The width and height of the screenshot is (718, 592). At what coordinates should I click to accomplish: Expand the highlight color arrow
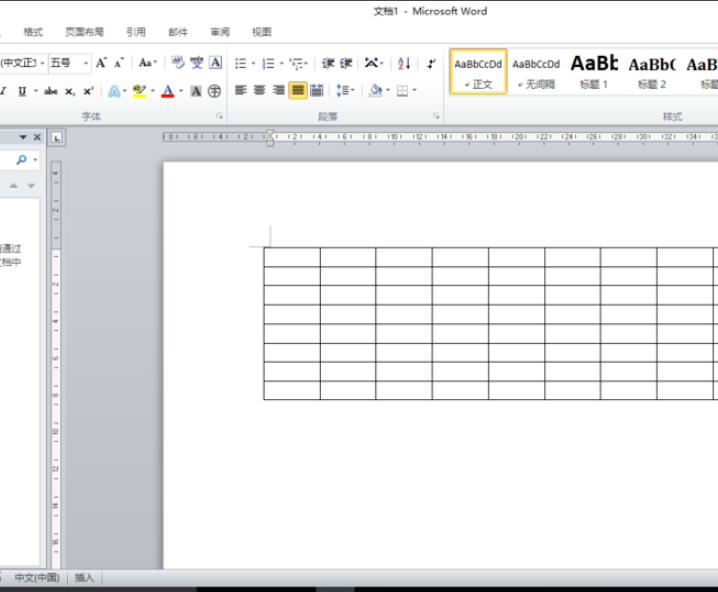(152, 91)
